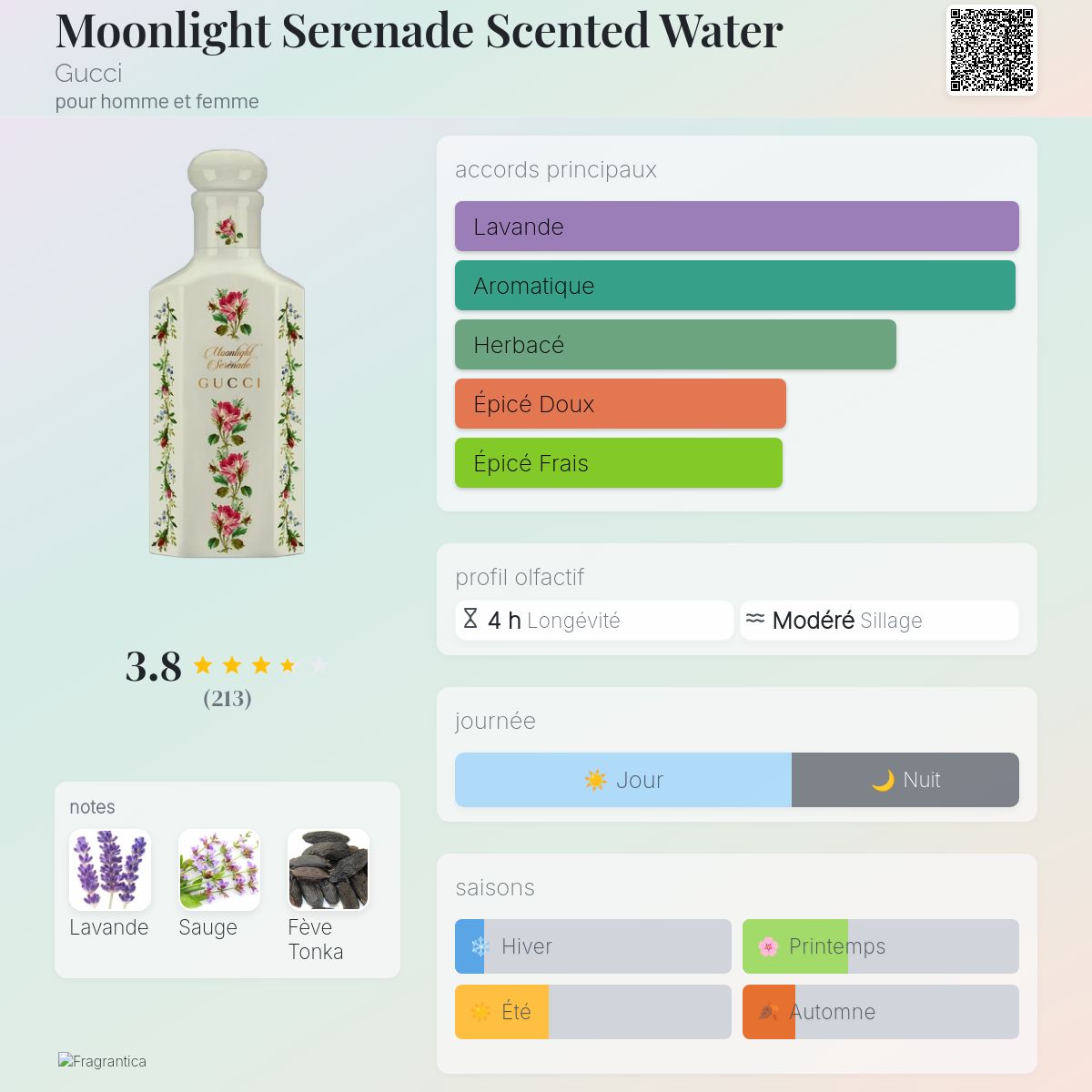This screenshot has width=1092, height=1092.
Task: Click the sun icon next to Jour
Action: pos(596,780)
